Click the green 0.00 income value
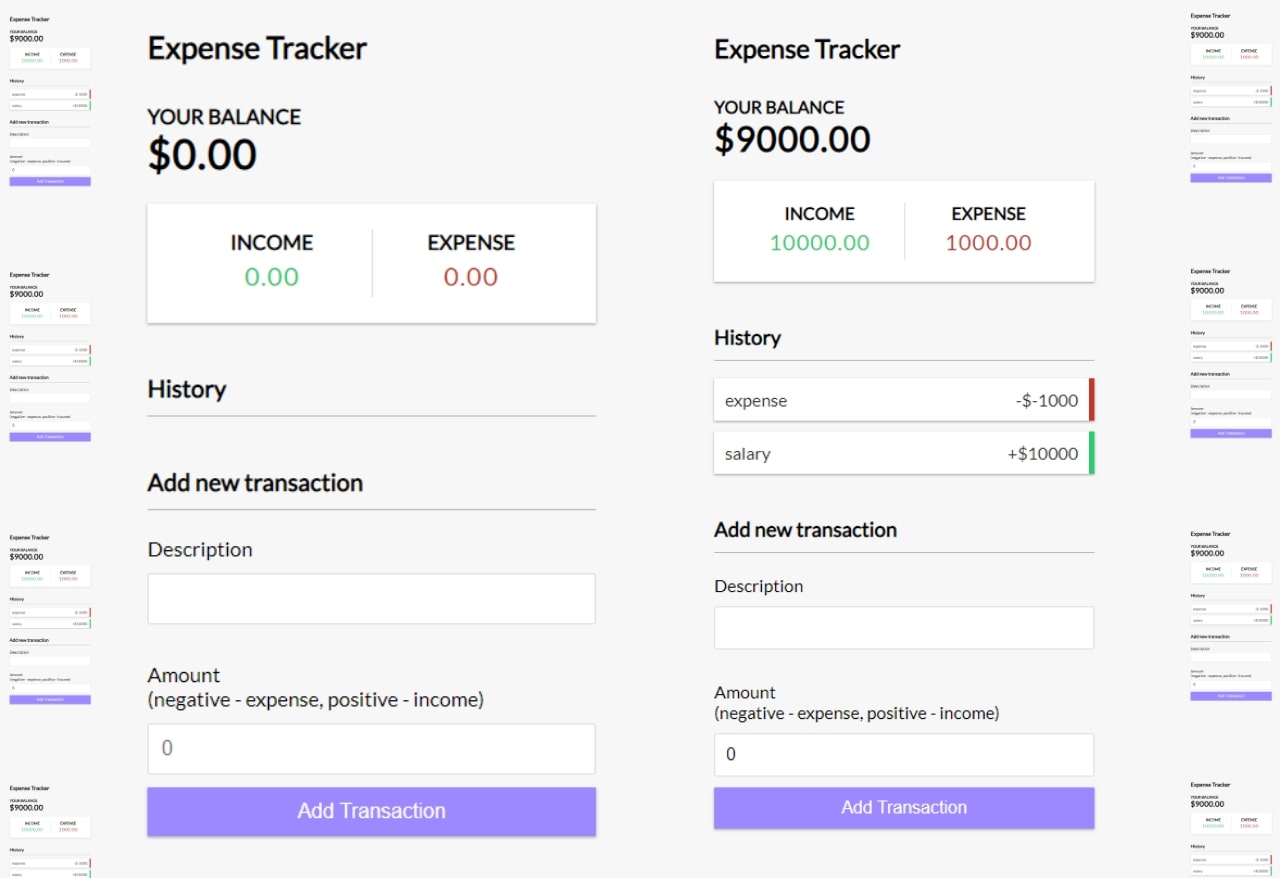Viewport: 1280px width, 878px height. pyautogui.click(x=272, y=277)
